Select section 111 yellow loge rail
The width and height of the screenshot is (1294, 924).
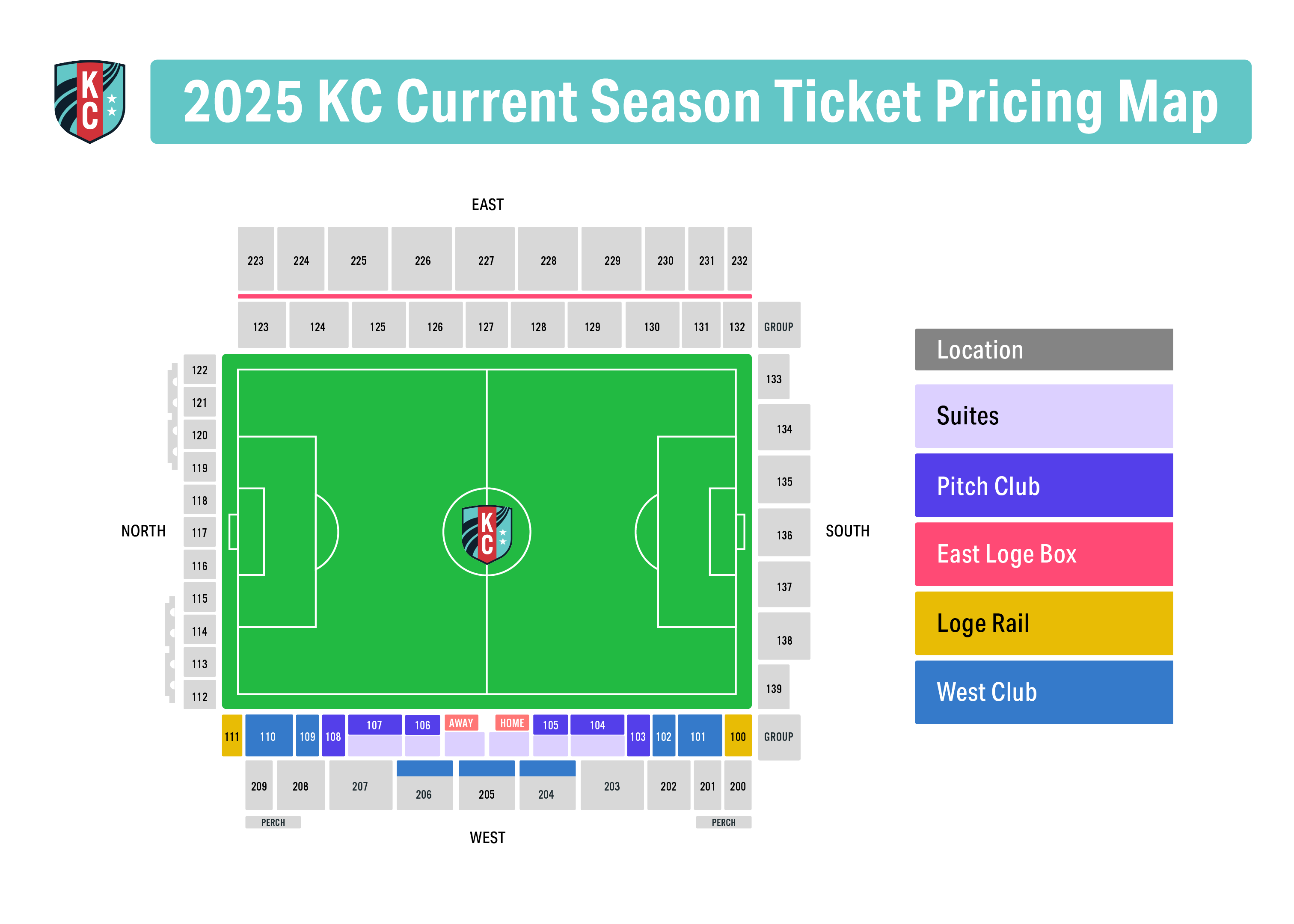231,736
